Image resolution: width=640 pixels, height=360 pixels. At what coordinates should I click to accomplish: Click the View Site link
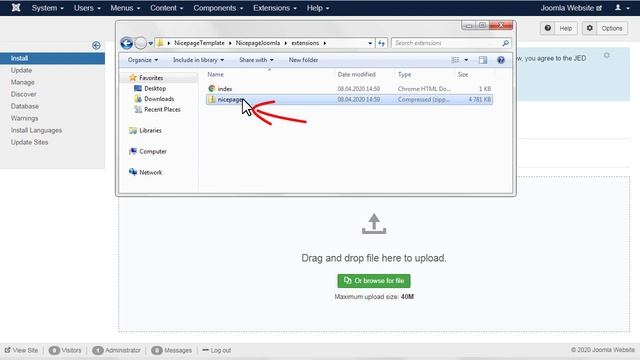tap(21, 350)
